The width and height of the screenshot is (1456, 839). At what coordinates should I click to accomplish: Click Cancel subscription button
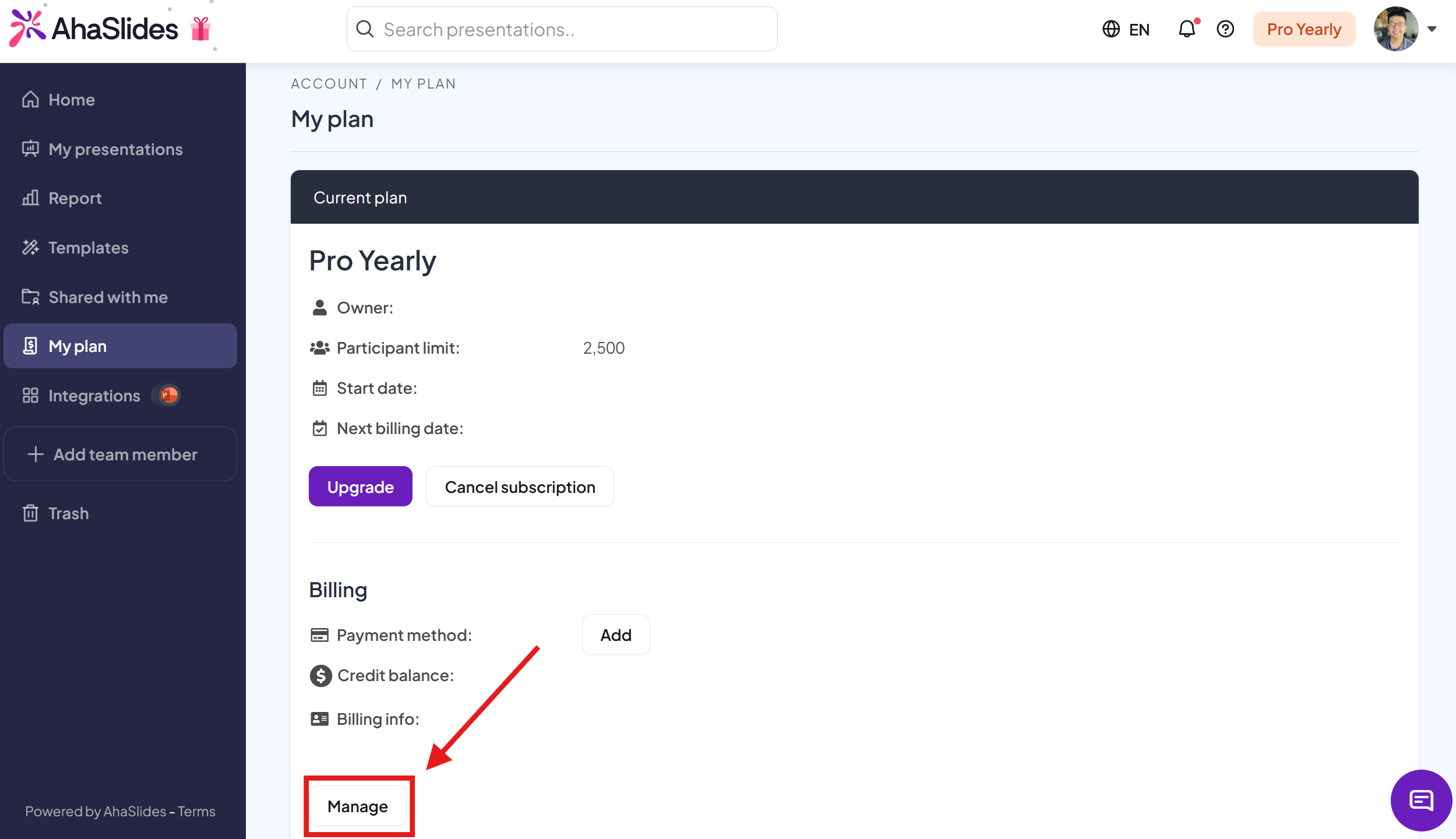(520, 487)
